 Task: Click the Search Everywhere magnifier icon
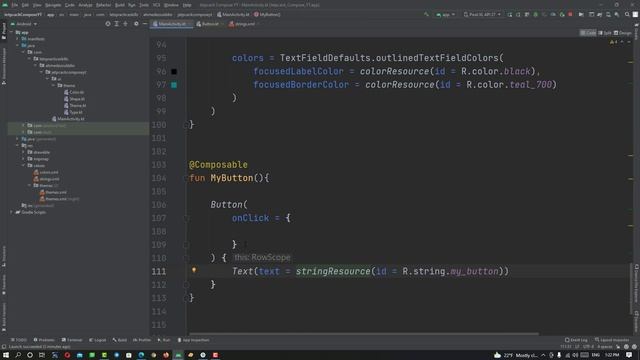[627, 15]
